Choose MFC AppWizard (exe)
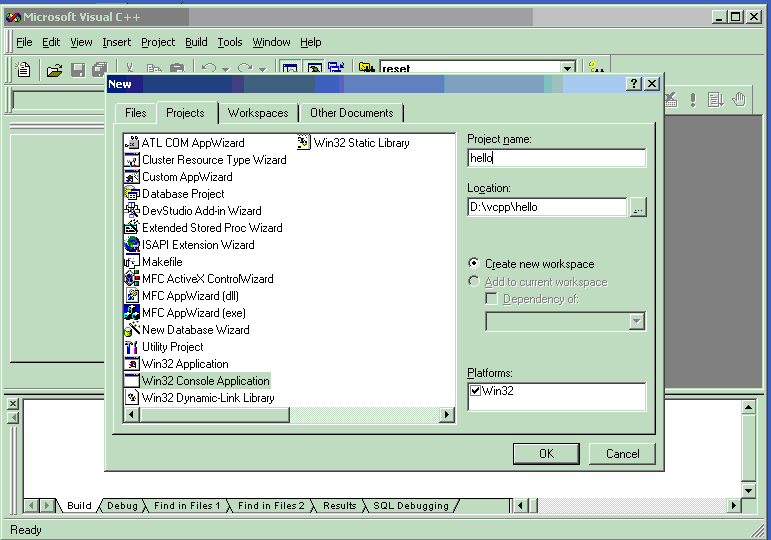The image size is (771, 540). pos(185,313)
